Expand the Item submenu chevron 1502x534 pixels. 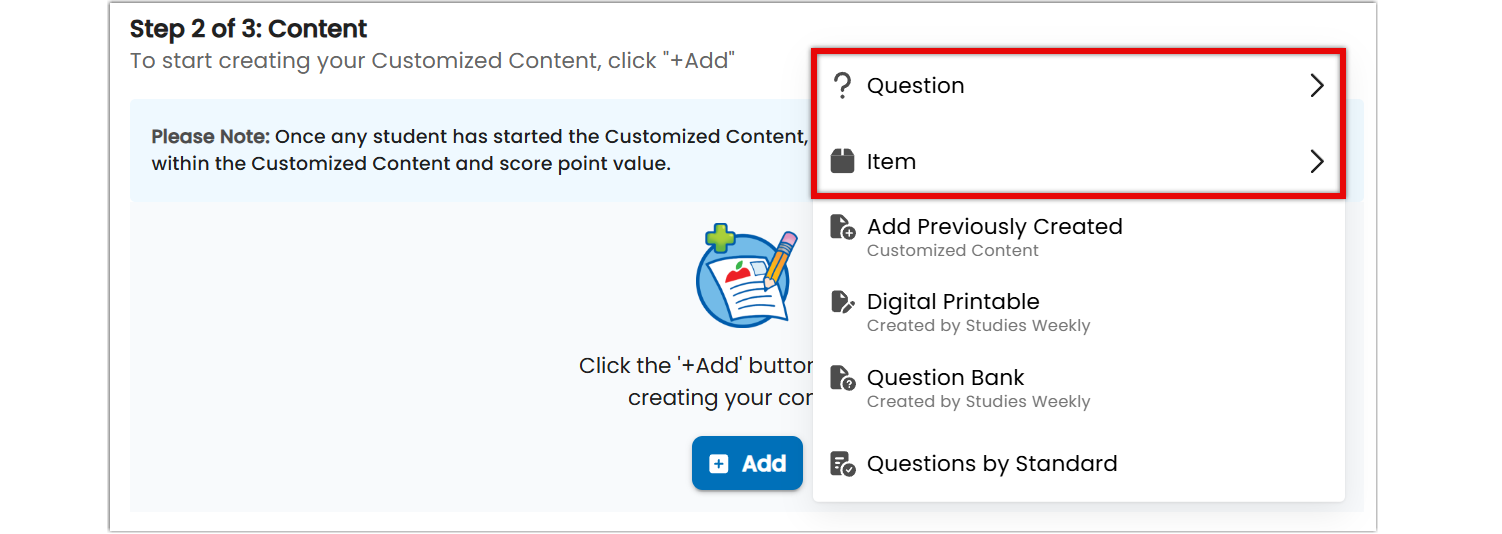click(x=1317, y=161)
